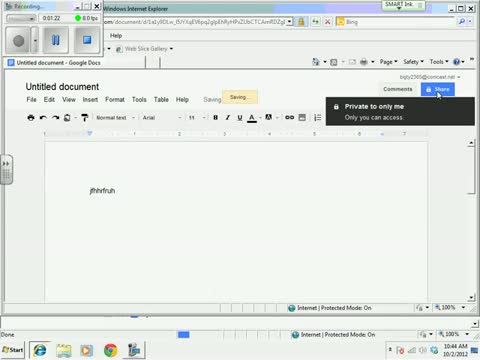Click the browser address bar
Screen dimensions: 480x360
195,22
